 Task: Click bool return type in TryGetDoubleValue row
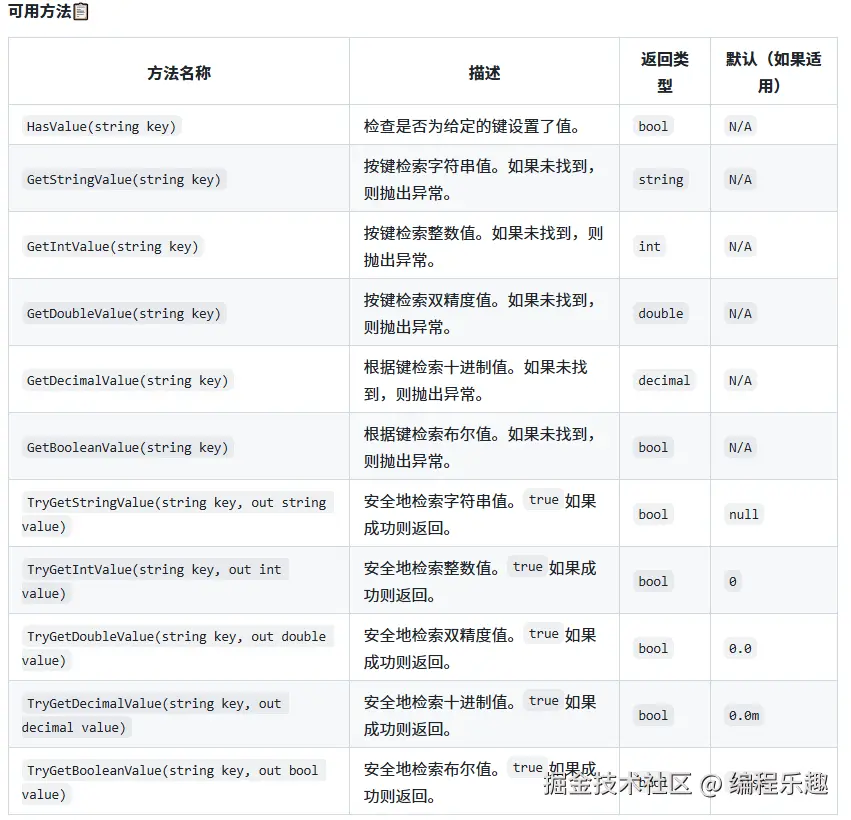[x=653, y=649]
